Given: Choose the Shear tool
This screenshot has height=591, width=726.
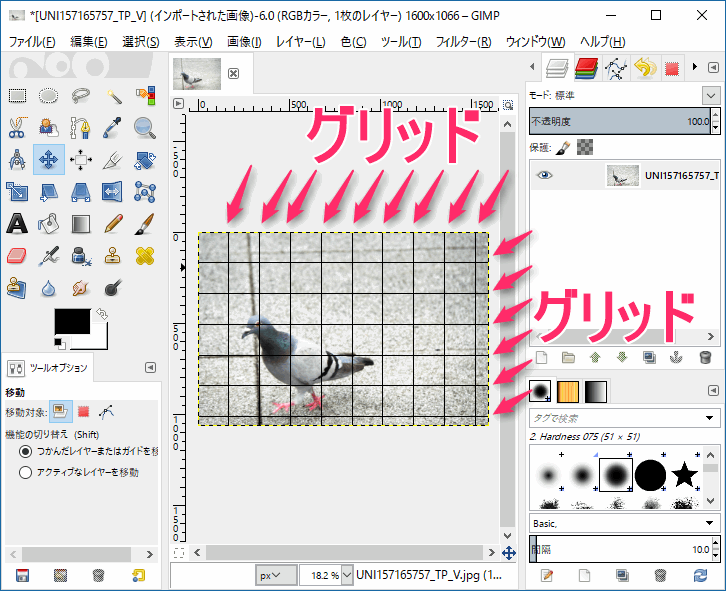Looking at the screenshot, I should (48, 192).
